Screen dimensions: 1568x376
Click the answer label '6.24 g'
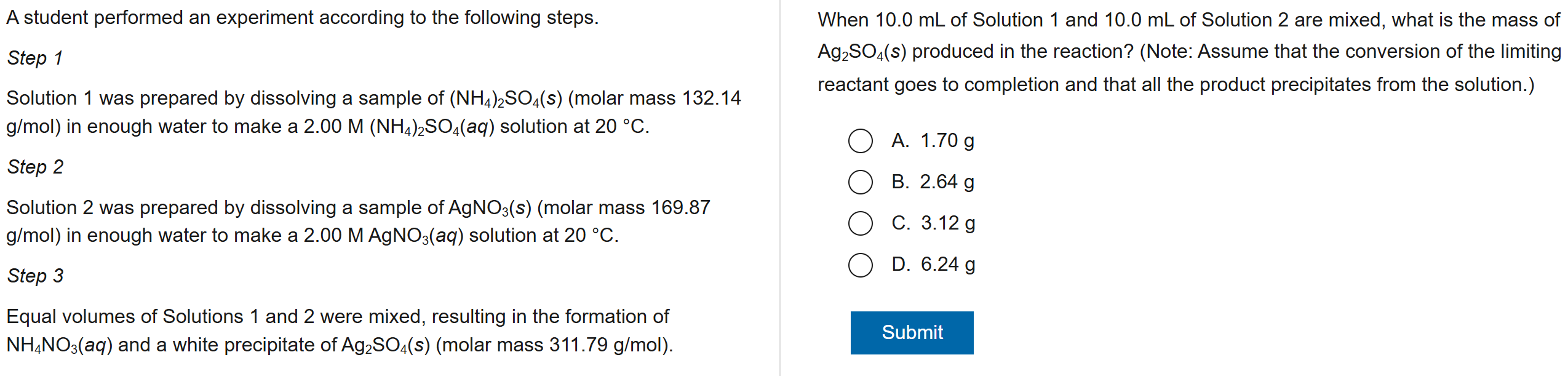coord(948,265)
